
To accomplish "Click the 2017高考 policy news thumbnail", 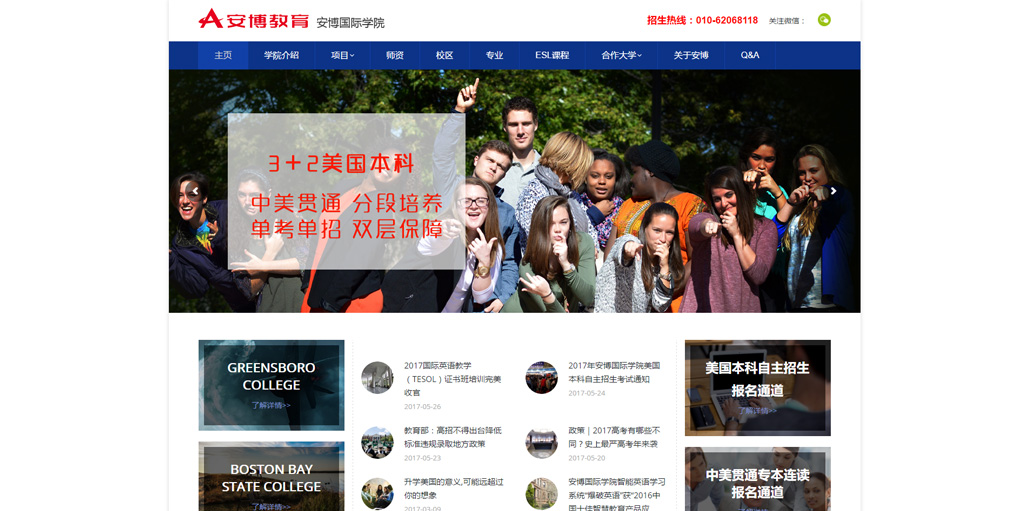I will click(541, 442).
